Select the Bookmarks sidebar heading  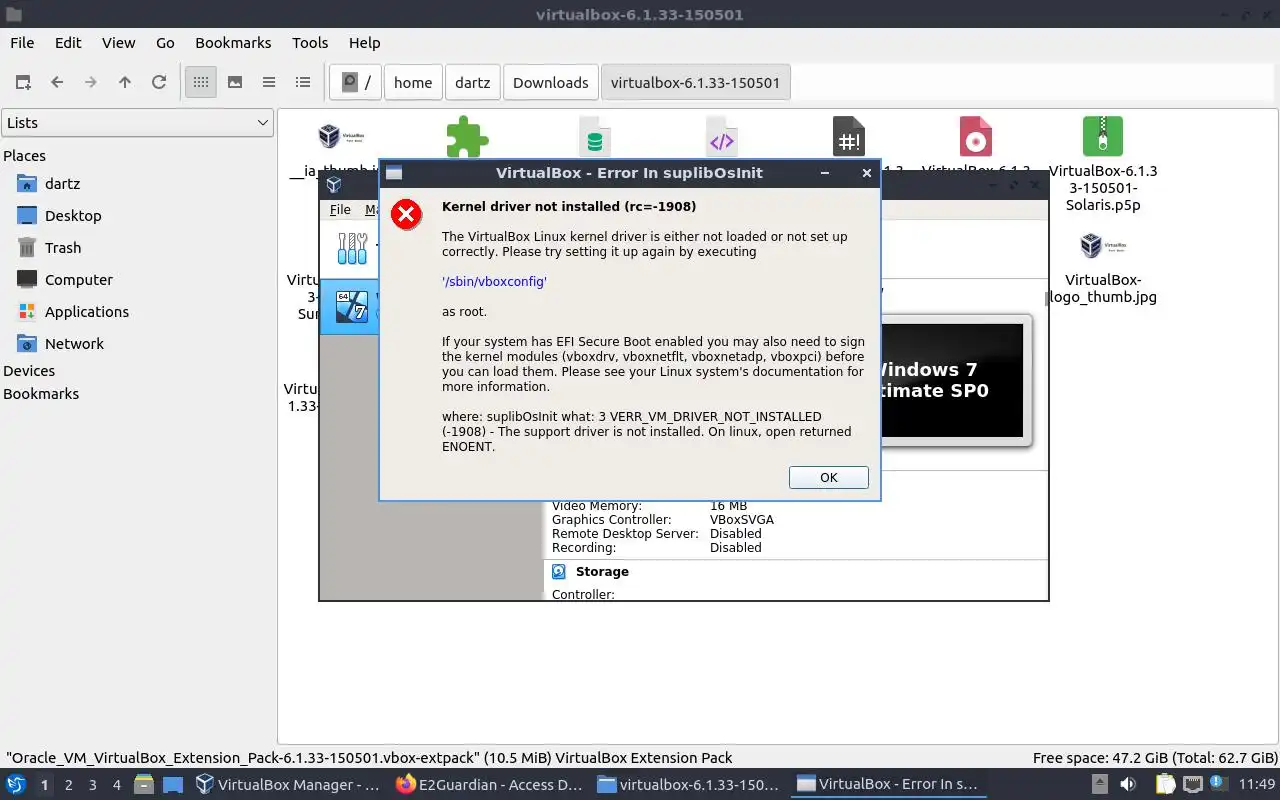[x=41, y=394]
